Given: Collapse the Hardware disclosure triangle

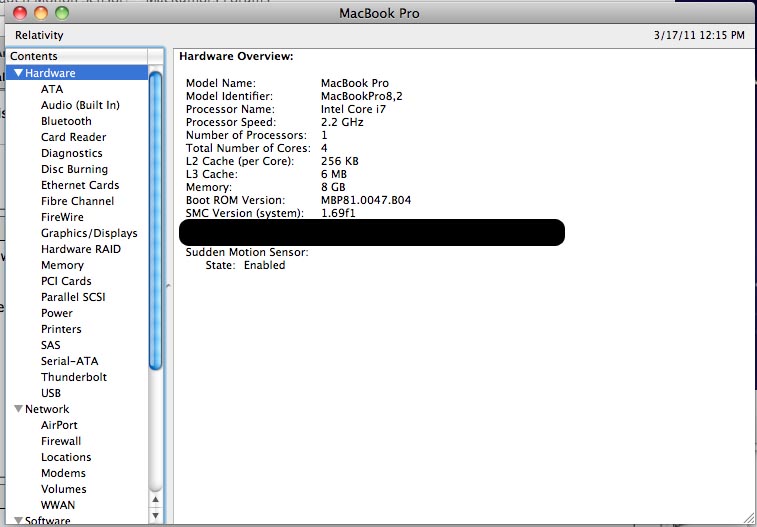Looking at the screenshot, I should (x=18, y=73).
